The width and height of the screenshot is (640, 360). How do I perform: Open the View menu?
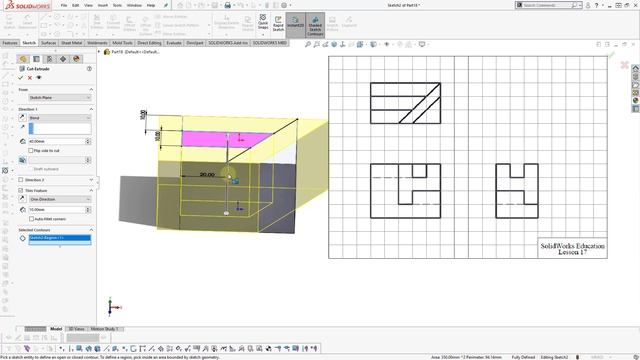pyautogui.click(x=88, y=6)
